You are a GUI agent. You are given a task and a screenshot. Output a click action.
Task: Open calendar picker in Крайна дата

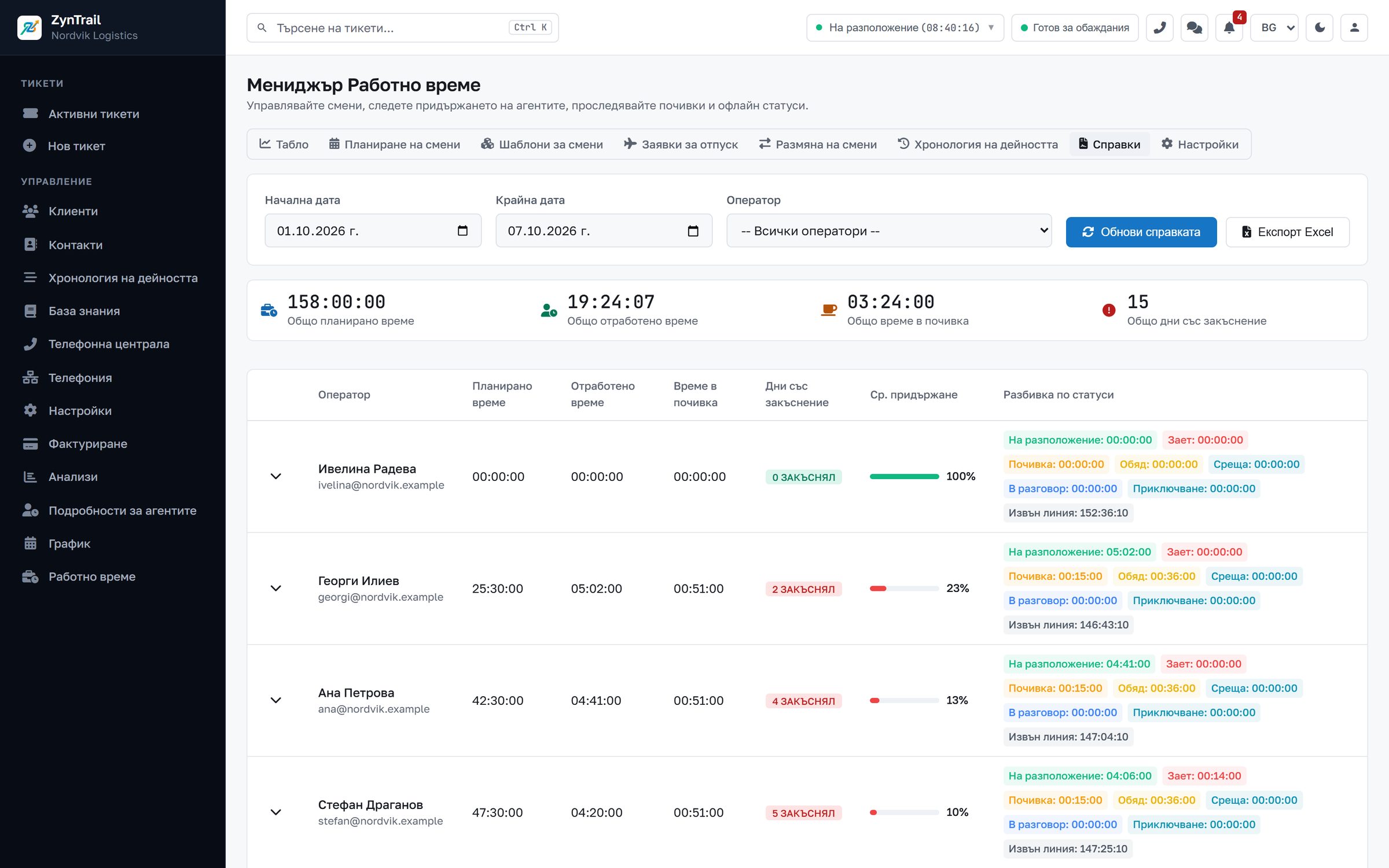pos(693,231)
